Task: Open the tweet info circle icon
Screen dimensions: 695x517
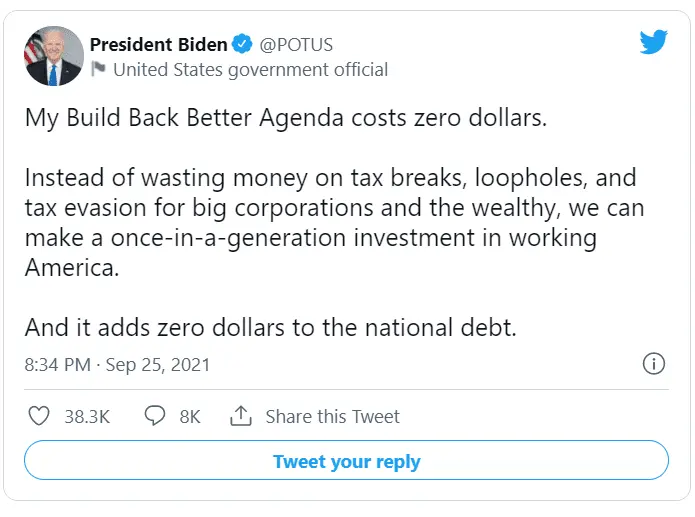Action: [653, 363]
